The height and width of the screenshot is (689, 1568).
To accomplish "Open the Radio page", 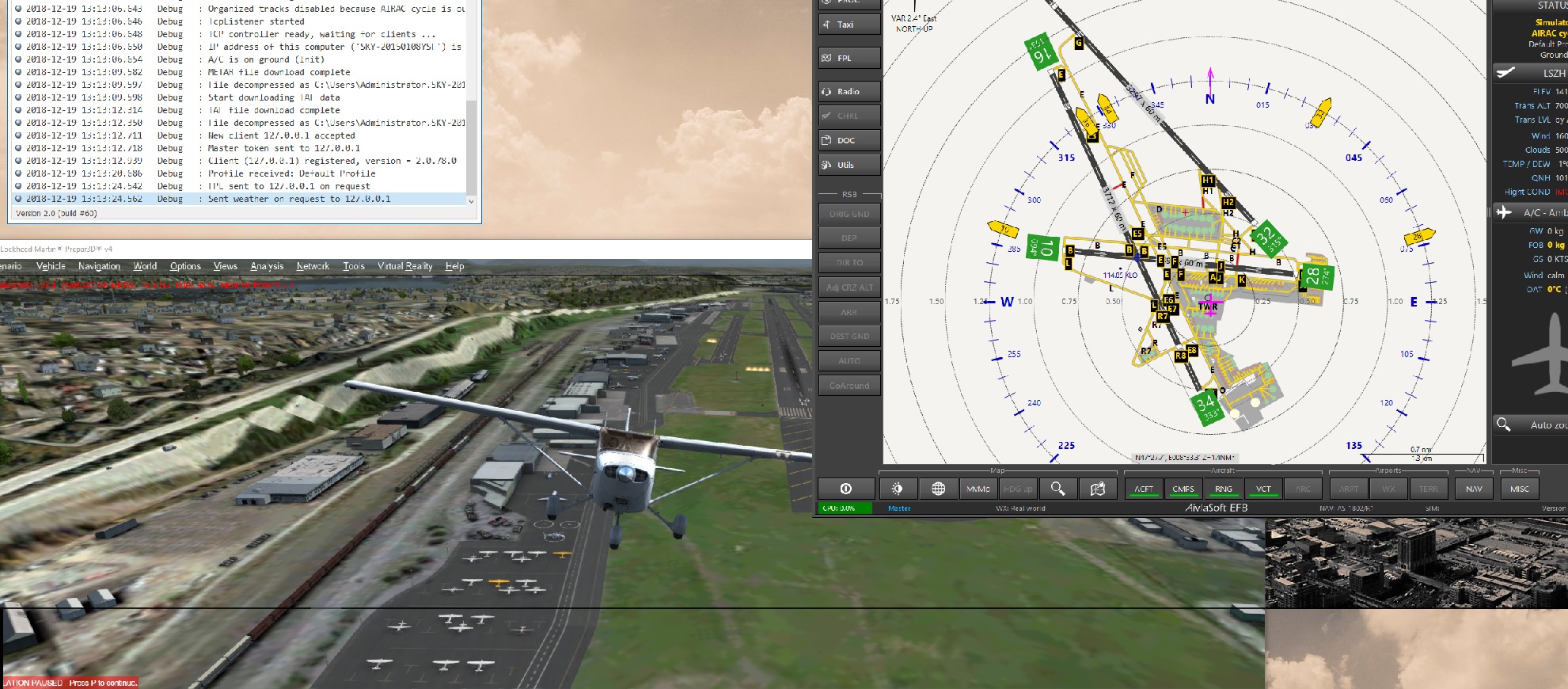I will pyautogui.click(x=849, y=92).
